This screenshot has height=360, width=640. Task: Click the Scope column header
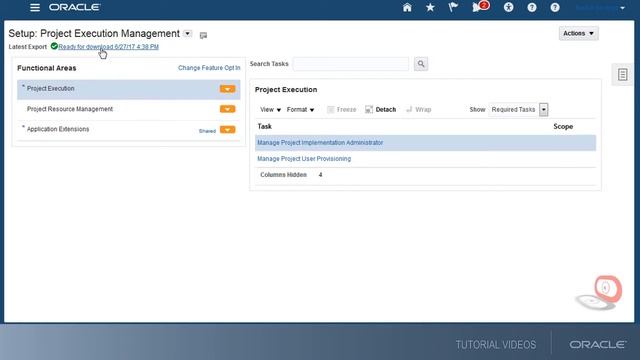(x=563, y=127)
